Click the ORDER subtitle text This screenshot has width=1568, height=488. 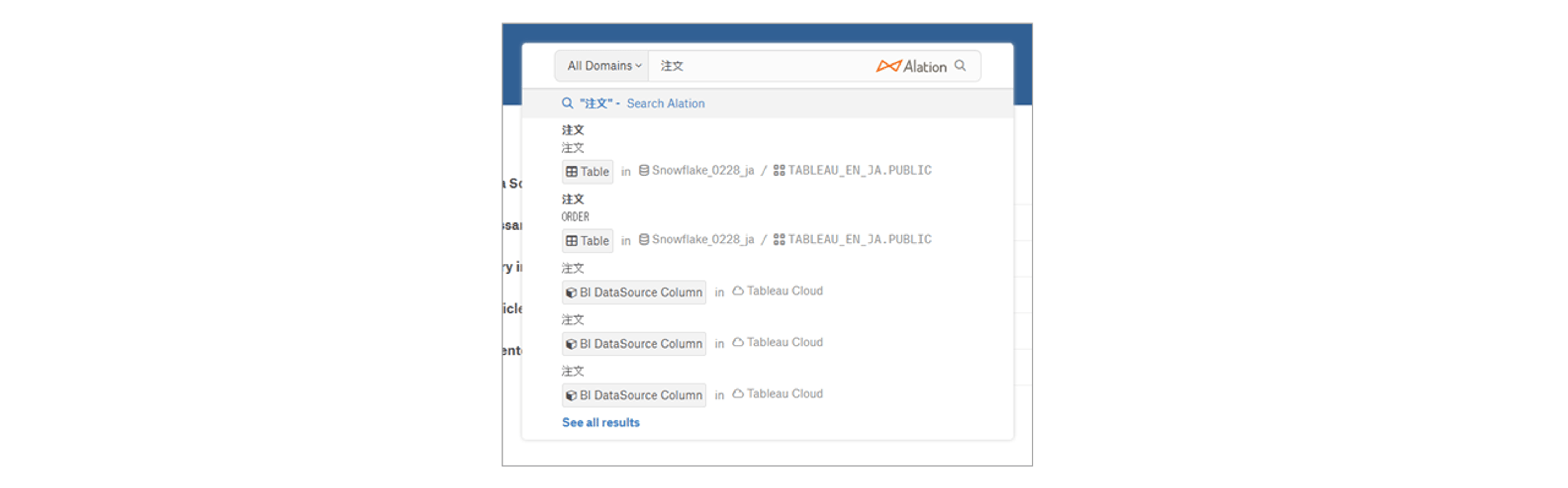(575, 217)
